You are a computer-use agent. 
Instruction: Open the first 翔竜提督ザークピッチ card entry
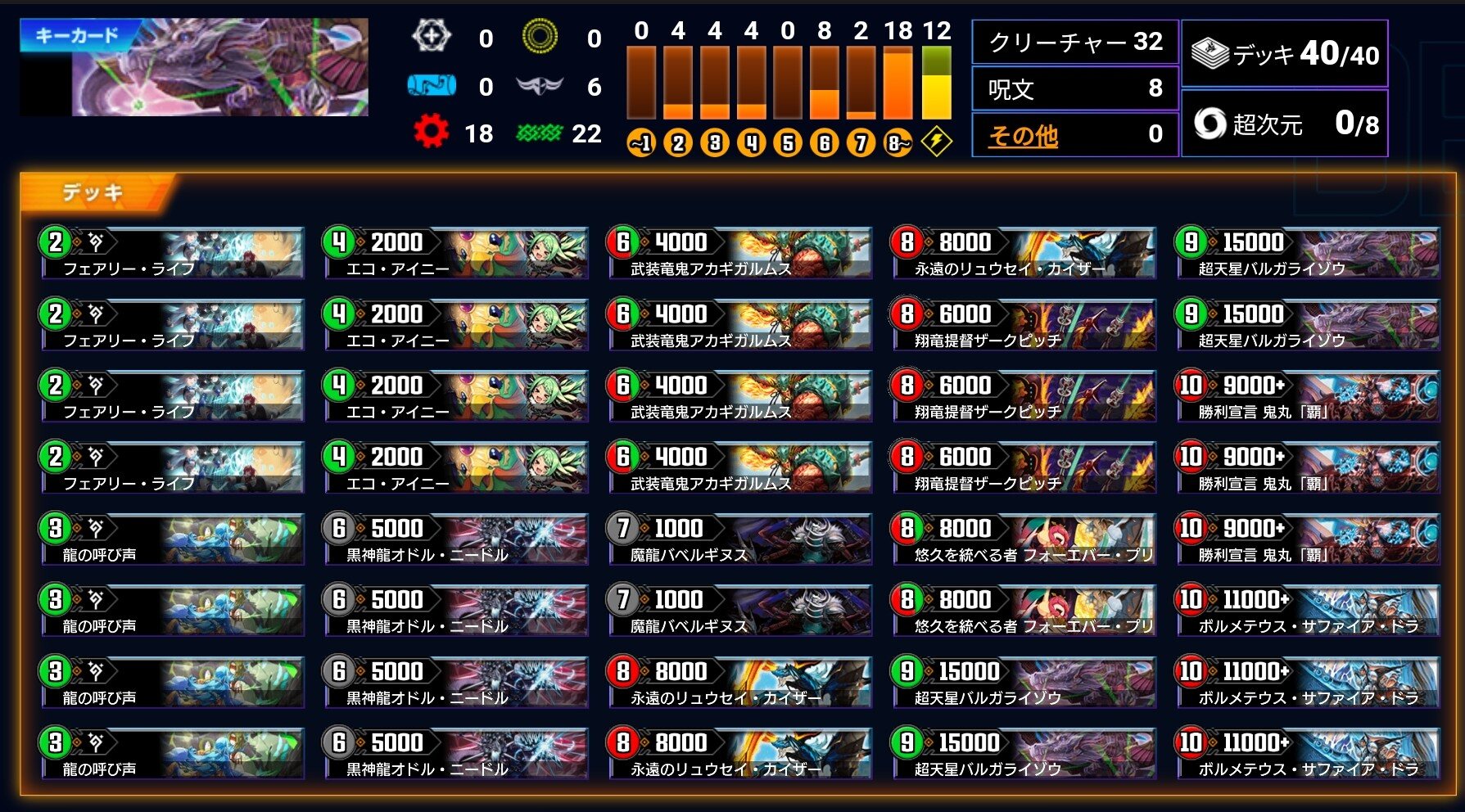pos(1024,324)
